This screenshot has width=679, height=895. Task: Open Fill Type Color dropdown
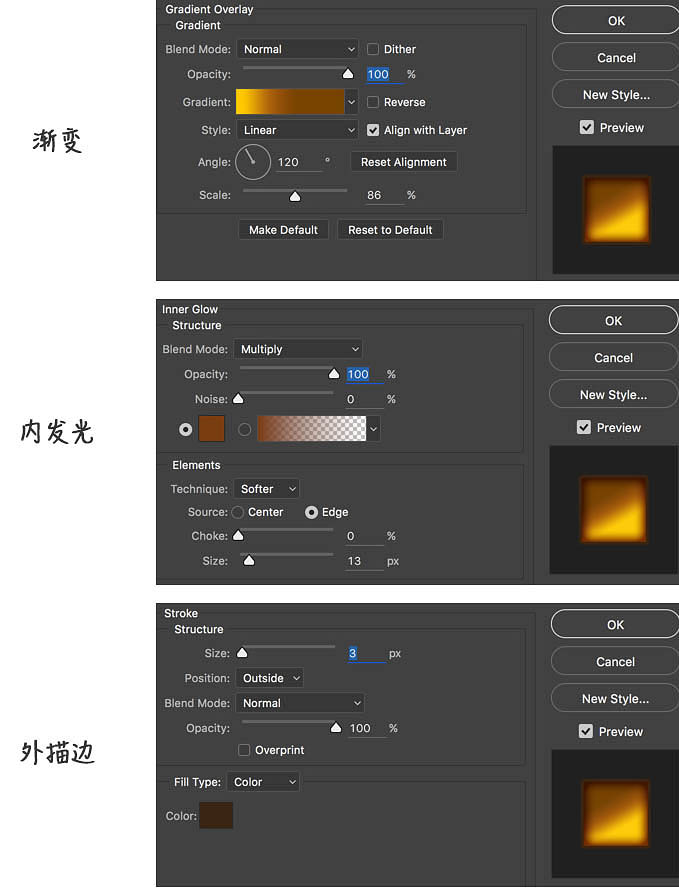pos(263,782)
